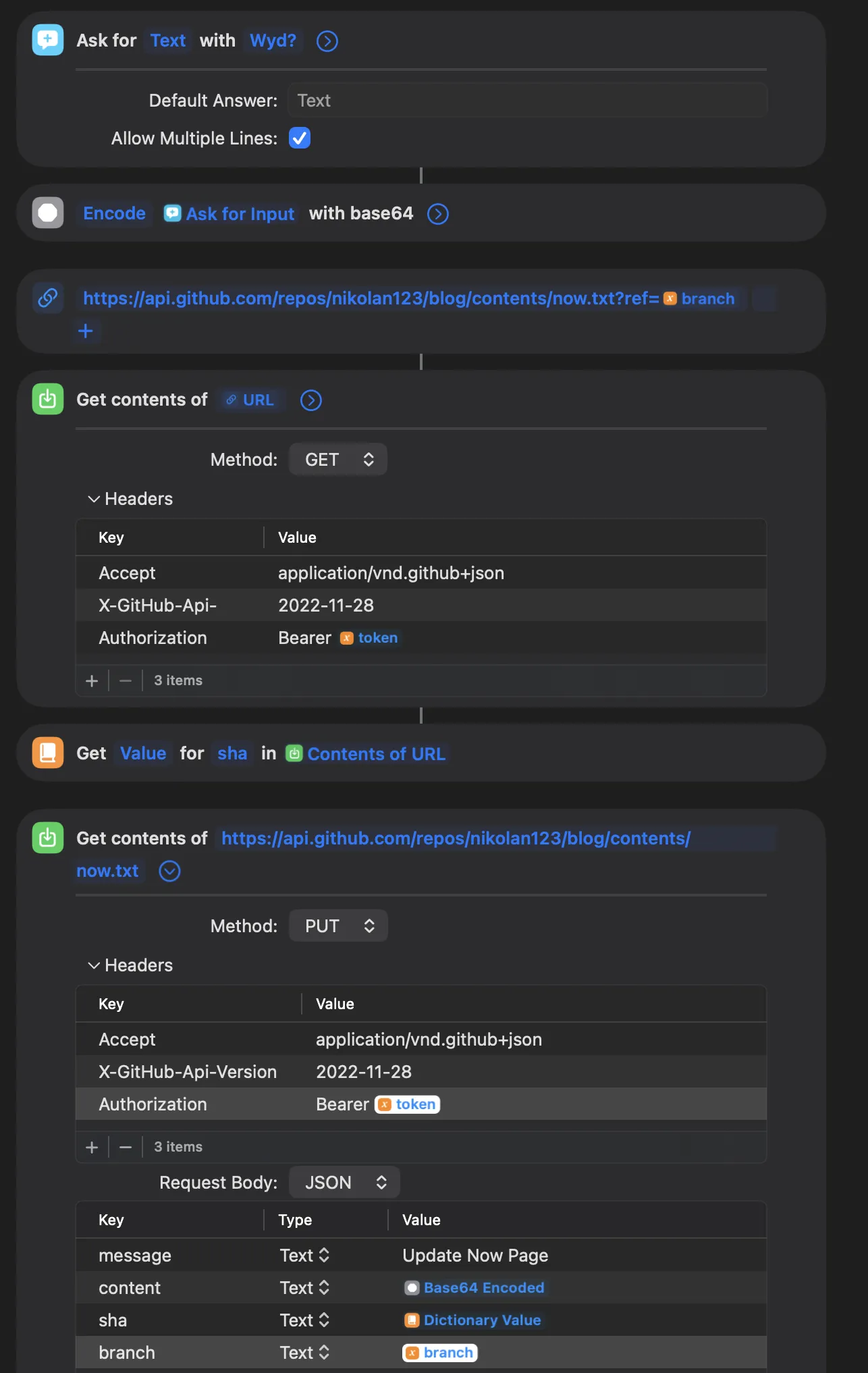Select the message key in request body
The height and width of the screenshot is (1373, 868).
point(135,1256)
